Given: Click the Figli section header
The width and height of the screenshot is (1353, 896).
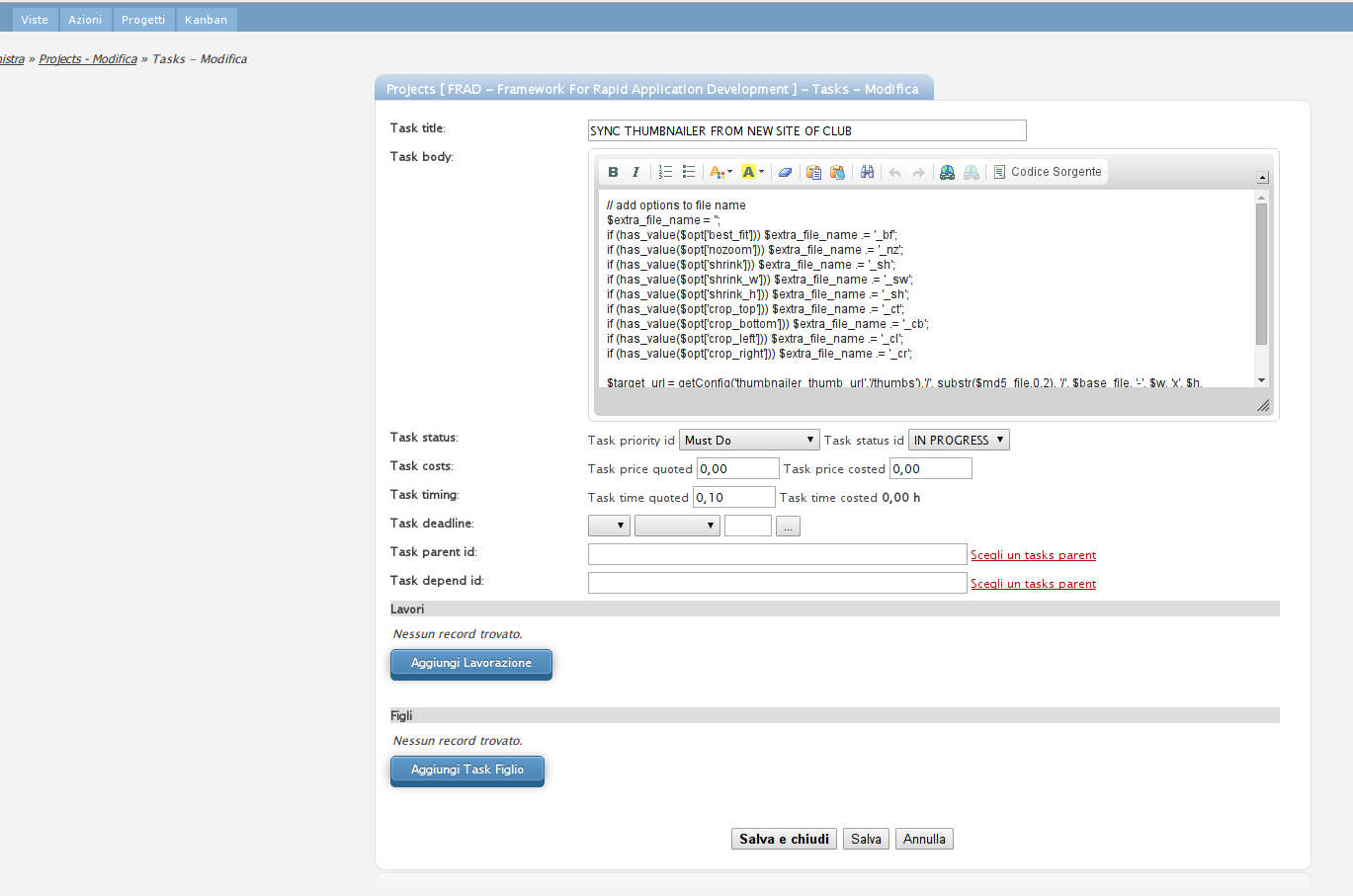Looking at the screenshot, I should (x=835, y=715).
